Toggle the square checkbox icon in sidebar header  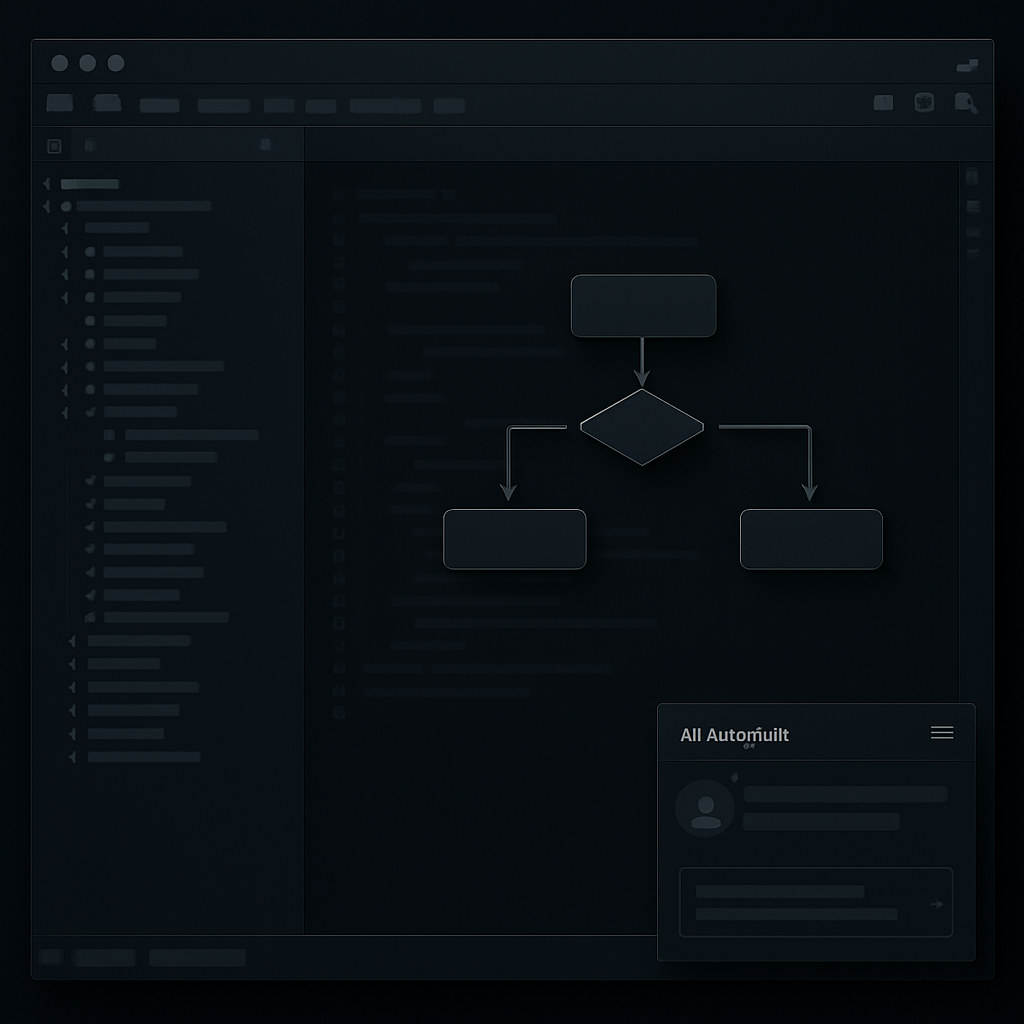(54, 146)
